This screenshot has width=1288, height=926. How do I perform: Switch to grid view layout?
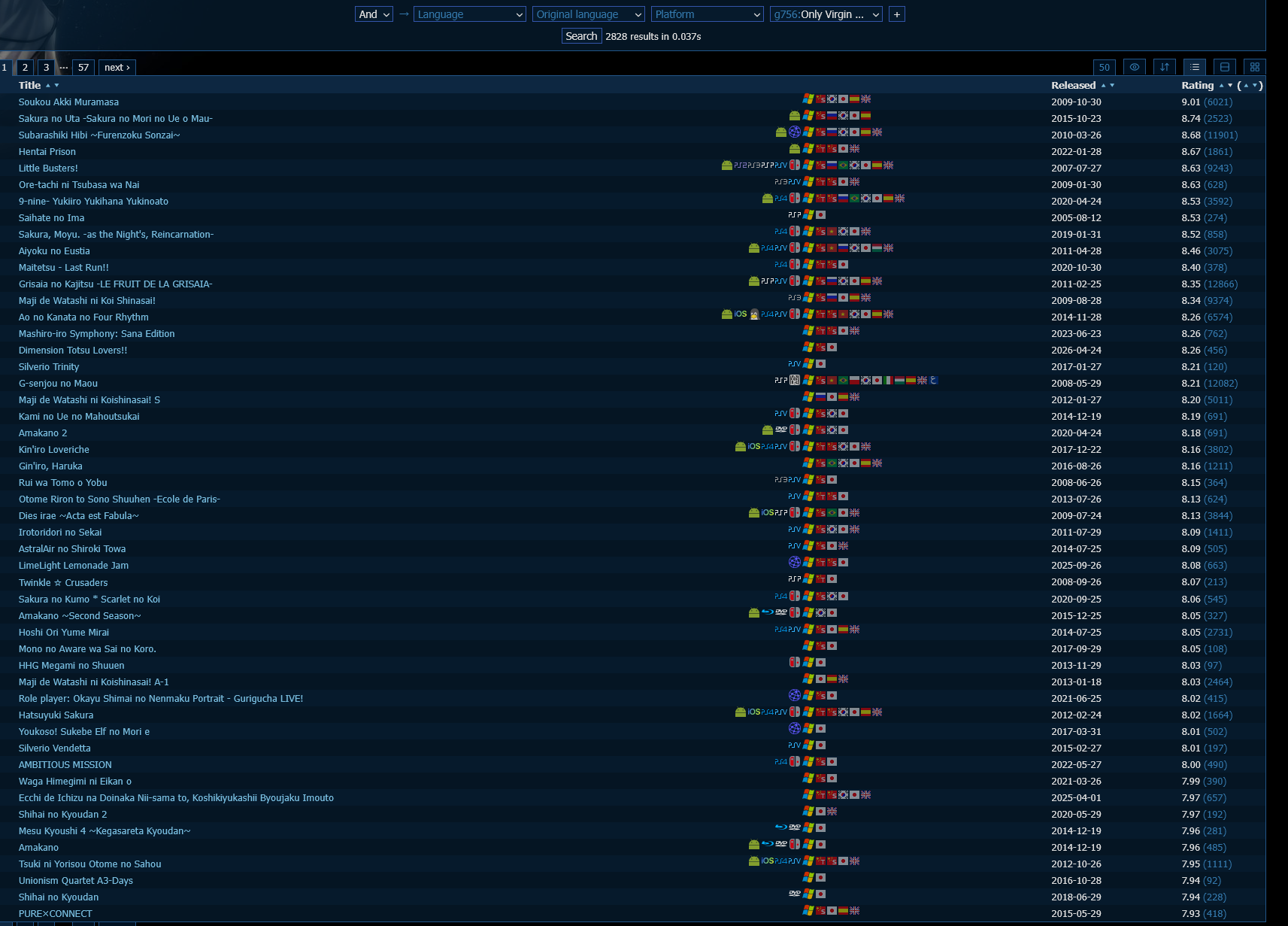[x=1254, y=67]
